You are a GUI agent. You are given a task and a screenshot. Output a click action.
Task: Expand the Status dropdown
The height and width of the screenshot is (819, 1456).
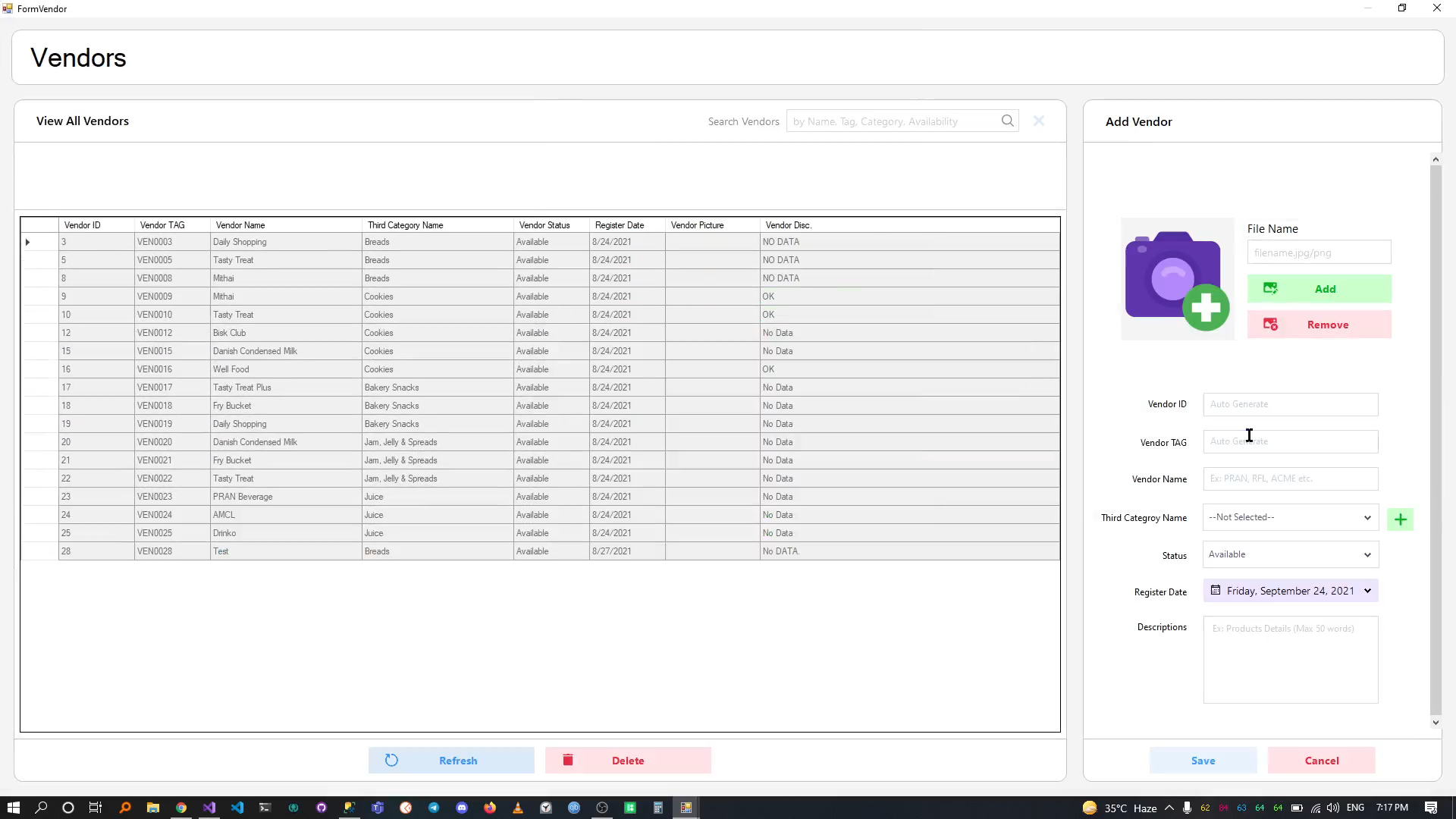[x=1367, y=555]
